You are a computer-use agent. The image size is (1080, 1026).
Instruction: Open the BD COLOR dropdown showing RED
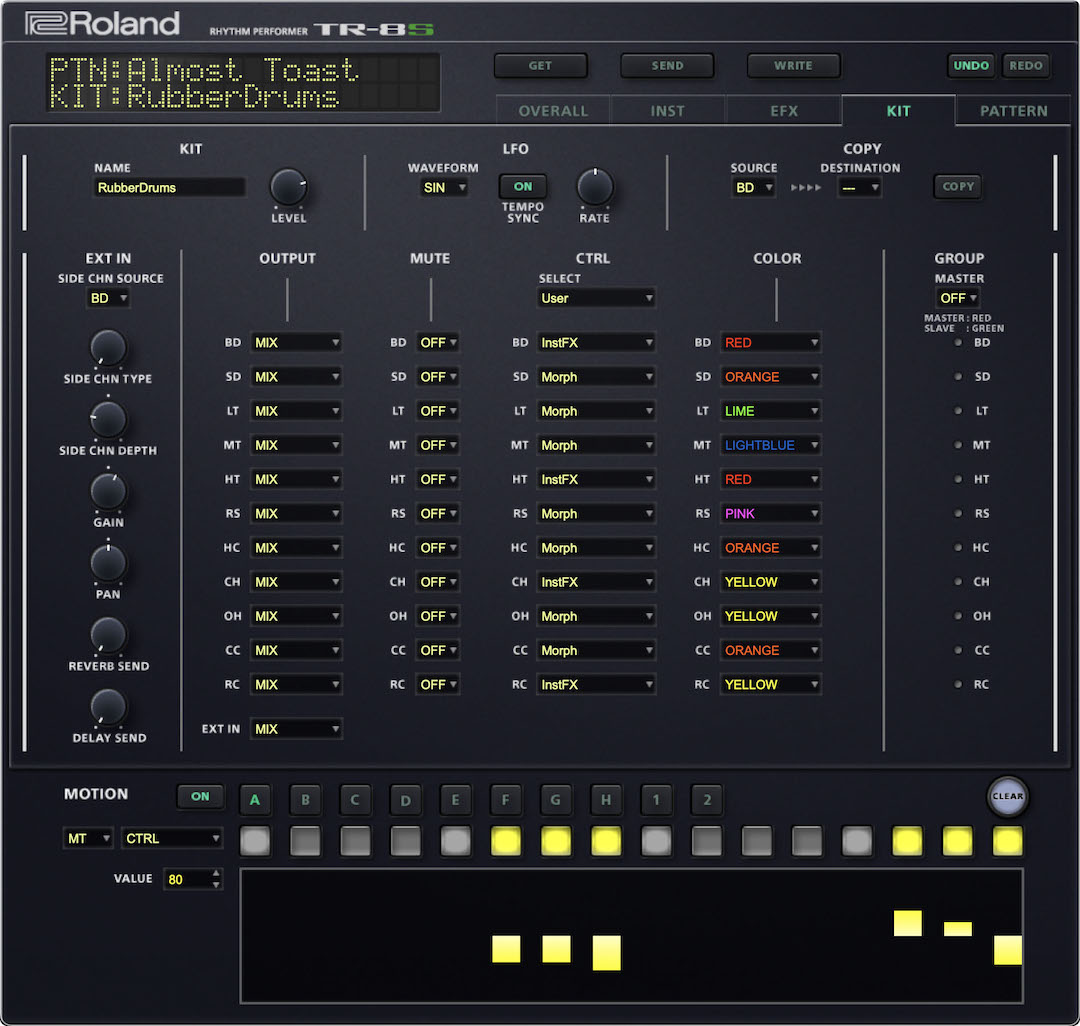coord(770,343)
